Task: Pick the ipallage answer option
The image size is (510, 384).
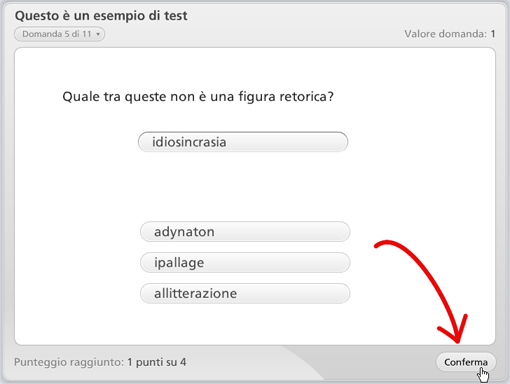Action: 245,263
